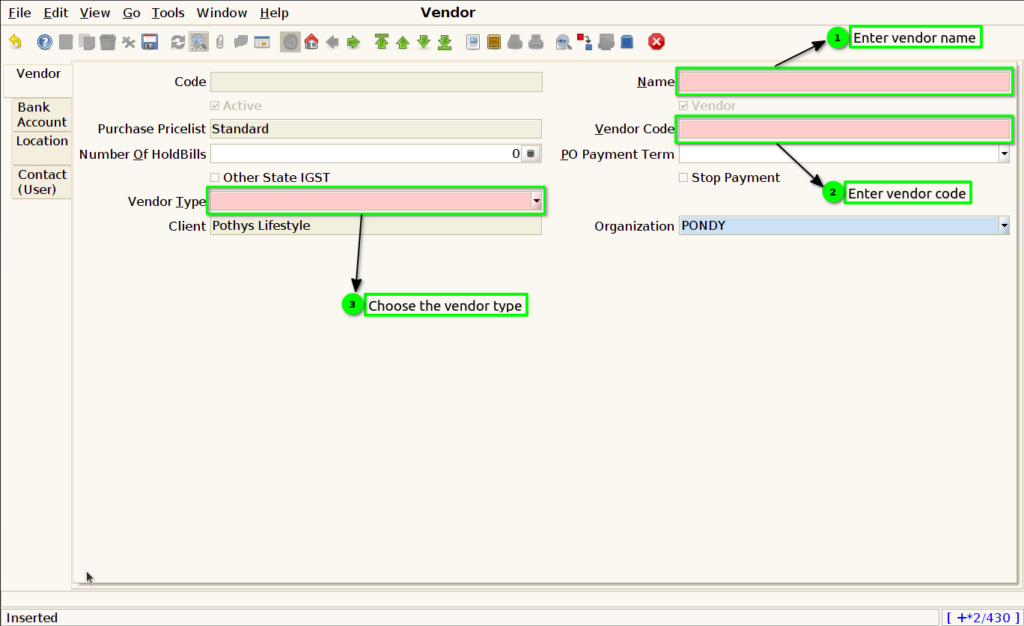The image size is (1024, 626).
Task: Switch to the Contact (User) tab
Action: pos(42,182)
